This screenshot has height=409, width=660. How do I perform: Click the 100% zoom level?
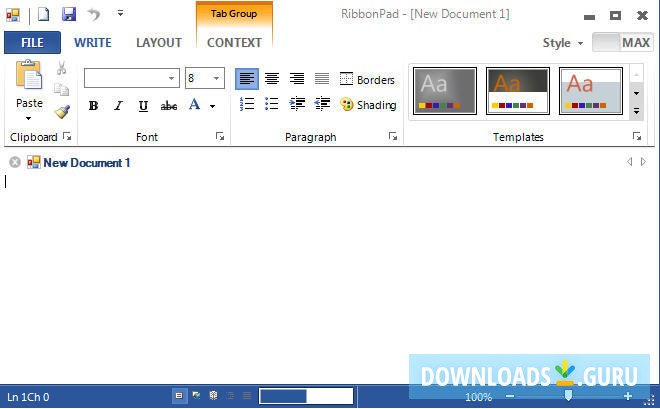478,397
